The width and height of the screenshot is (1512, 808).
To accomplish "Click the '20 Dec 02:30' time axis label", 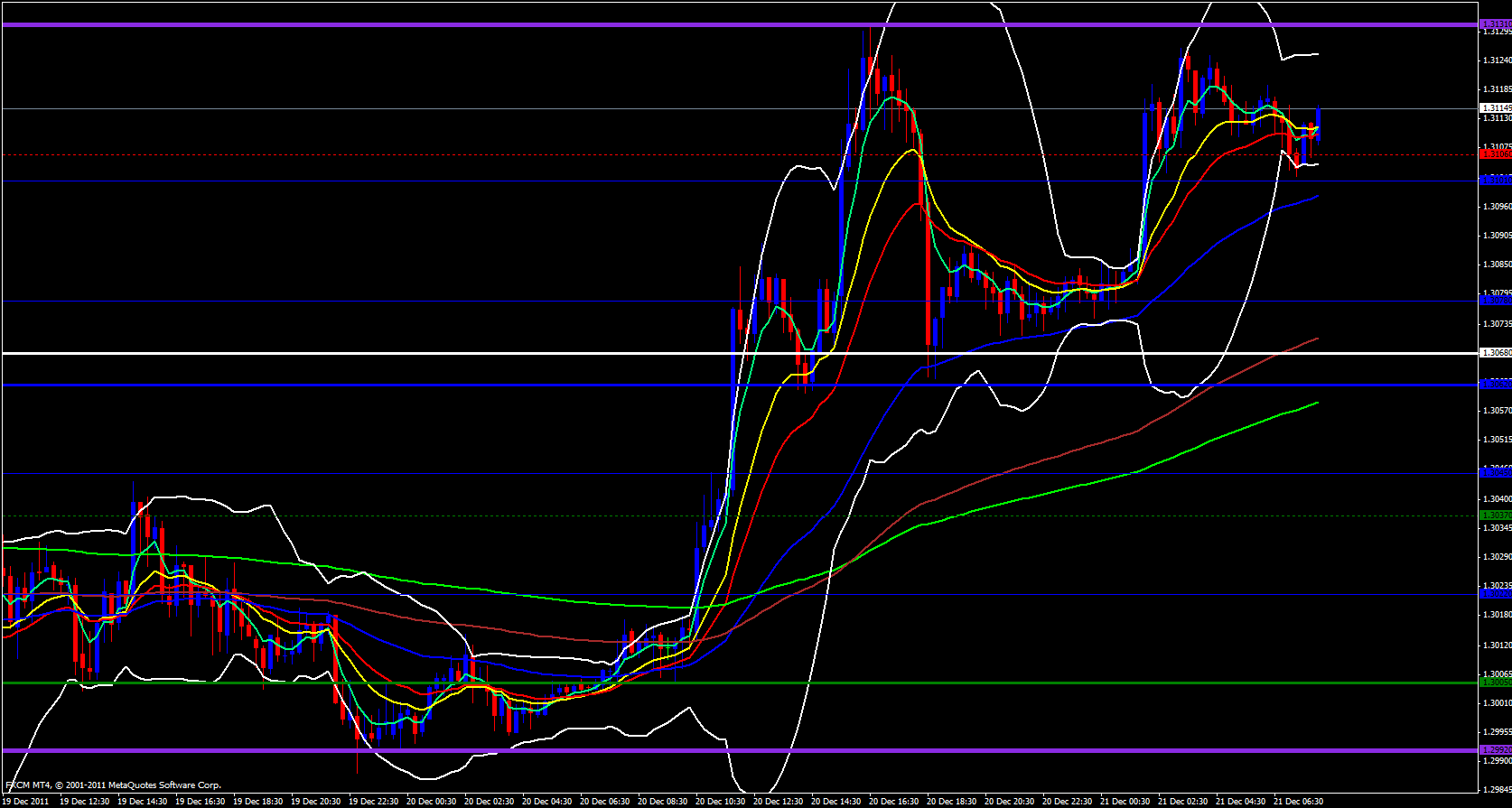I will point(489,802).
